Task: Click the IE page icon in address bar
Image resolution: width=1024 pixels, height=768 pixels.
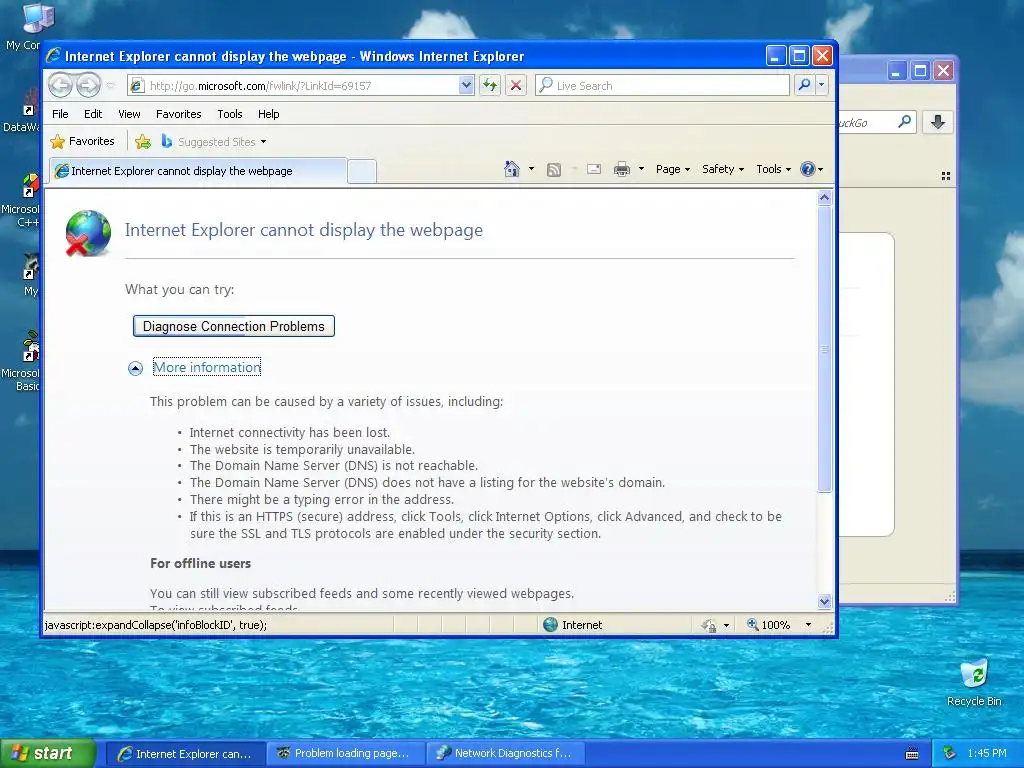Action: tap(136, 86)
